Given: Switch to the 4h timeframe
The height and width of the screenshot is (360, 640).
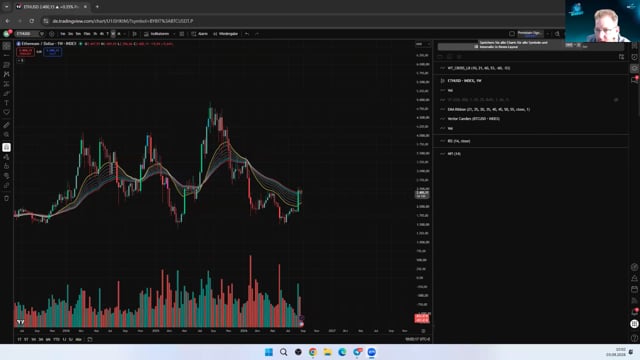Looking at the screenshot, I should [102, 34].
